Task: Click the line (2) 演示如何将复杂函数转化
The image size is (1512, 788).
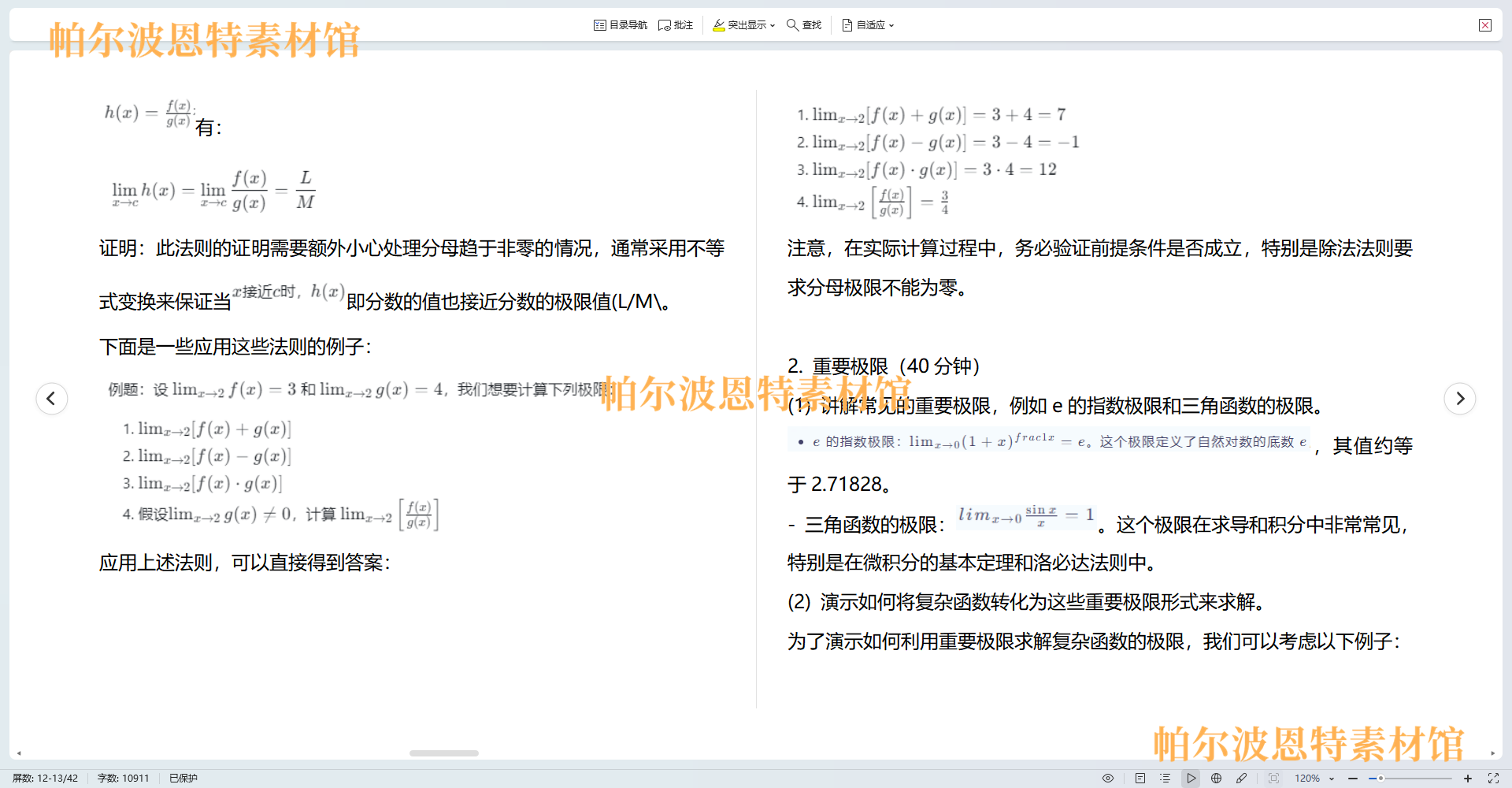Action: pos(1028,602)
